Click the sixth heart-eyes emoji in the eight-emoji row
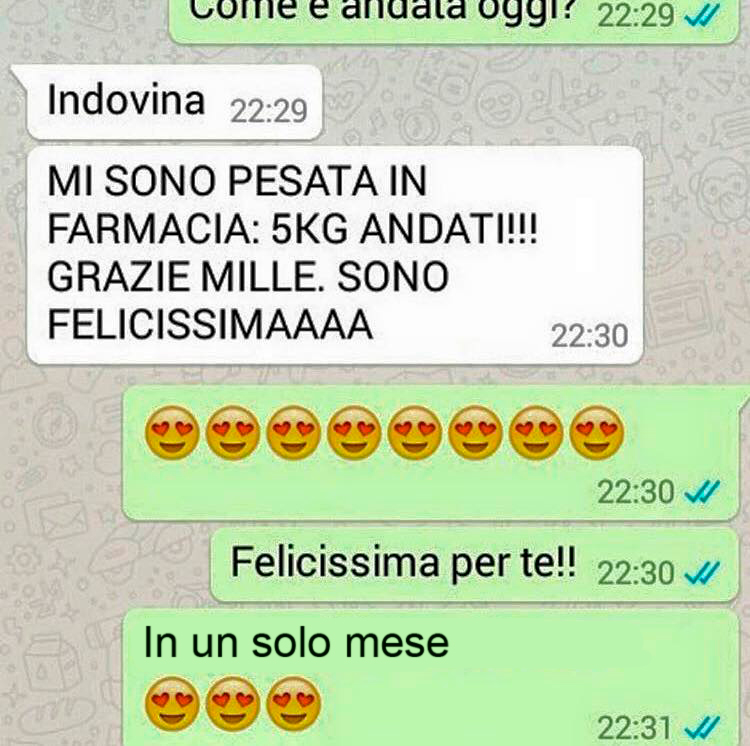The width and height of the screenshot is (750, 746). pyautogui.click(x=476, y=433)
